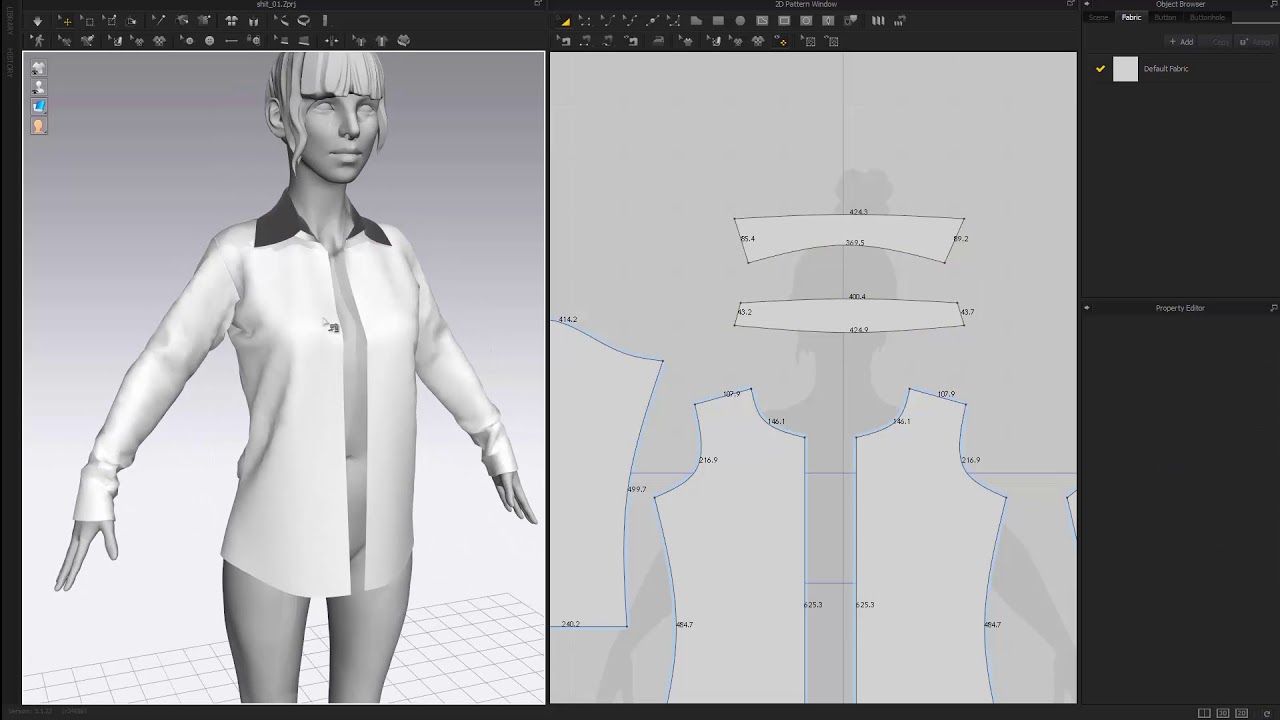The image size is (1280, 720).
Task: Select the Iron tool in 2D toolbar
Action: coord(658,41)
